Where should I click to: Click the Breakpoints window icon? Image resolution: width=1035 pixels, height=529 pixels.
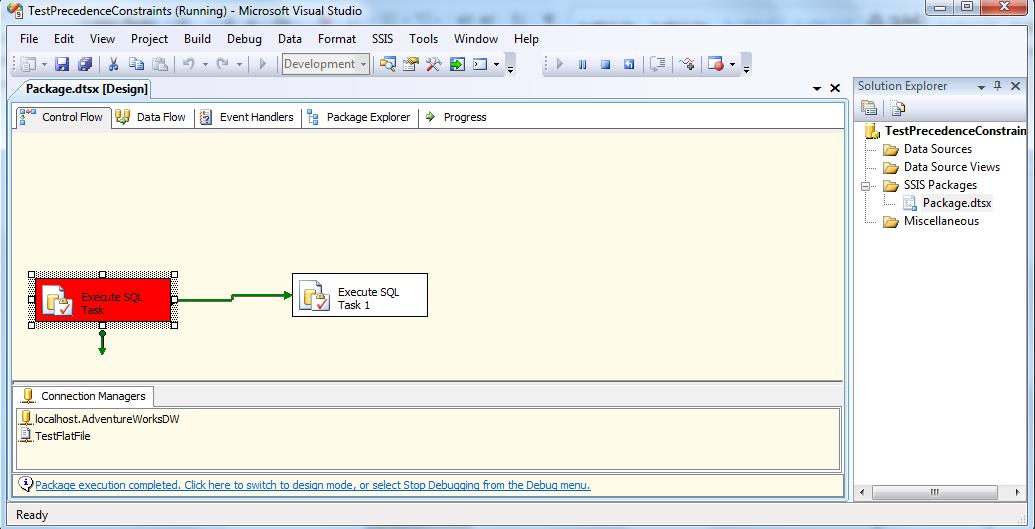[x=716, y=64]
